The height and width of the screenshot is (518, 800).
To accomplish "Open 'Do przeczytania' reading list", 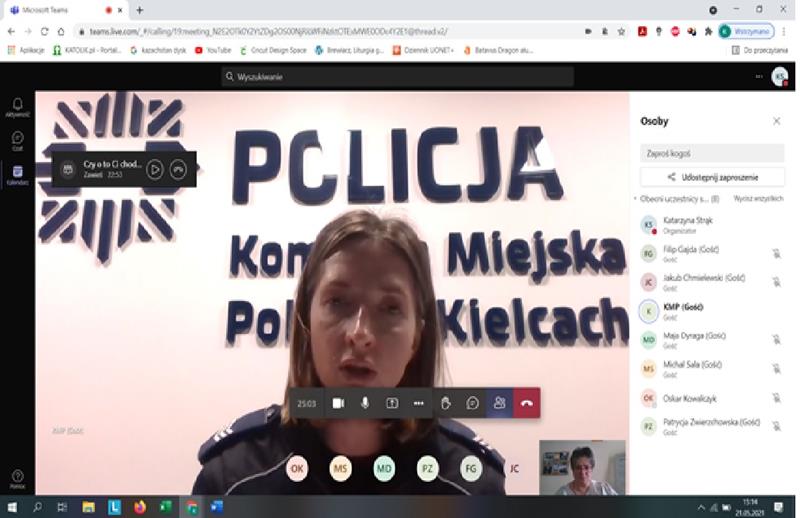I will pyautogui.click(x=760, y=50).
